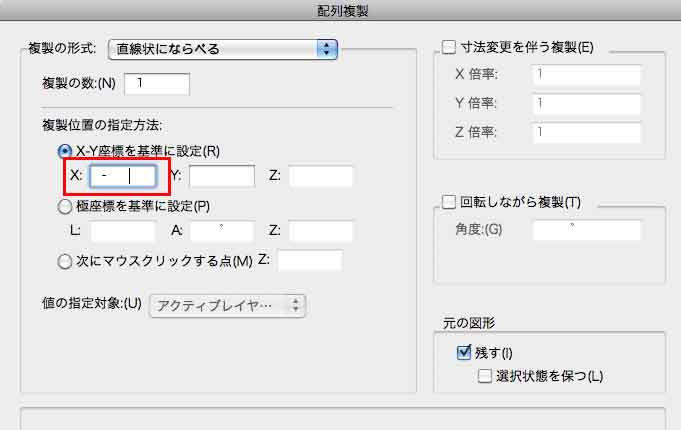
Task: Click the X coordinate field containing a minus sign
Action: (122, 177)
